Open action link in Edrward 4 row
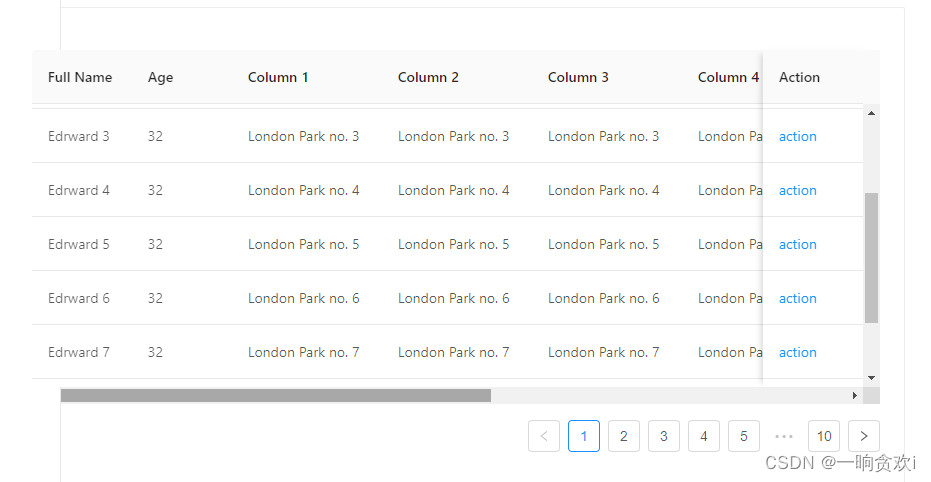Image resolution: width=931 pixels, height=482 pixels. [798, 191]
